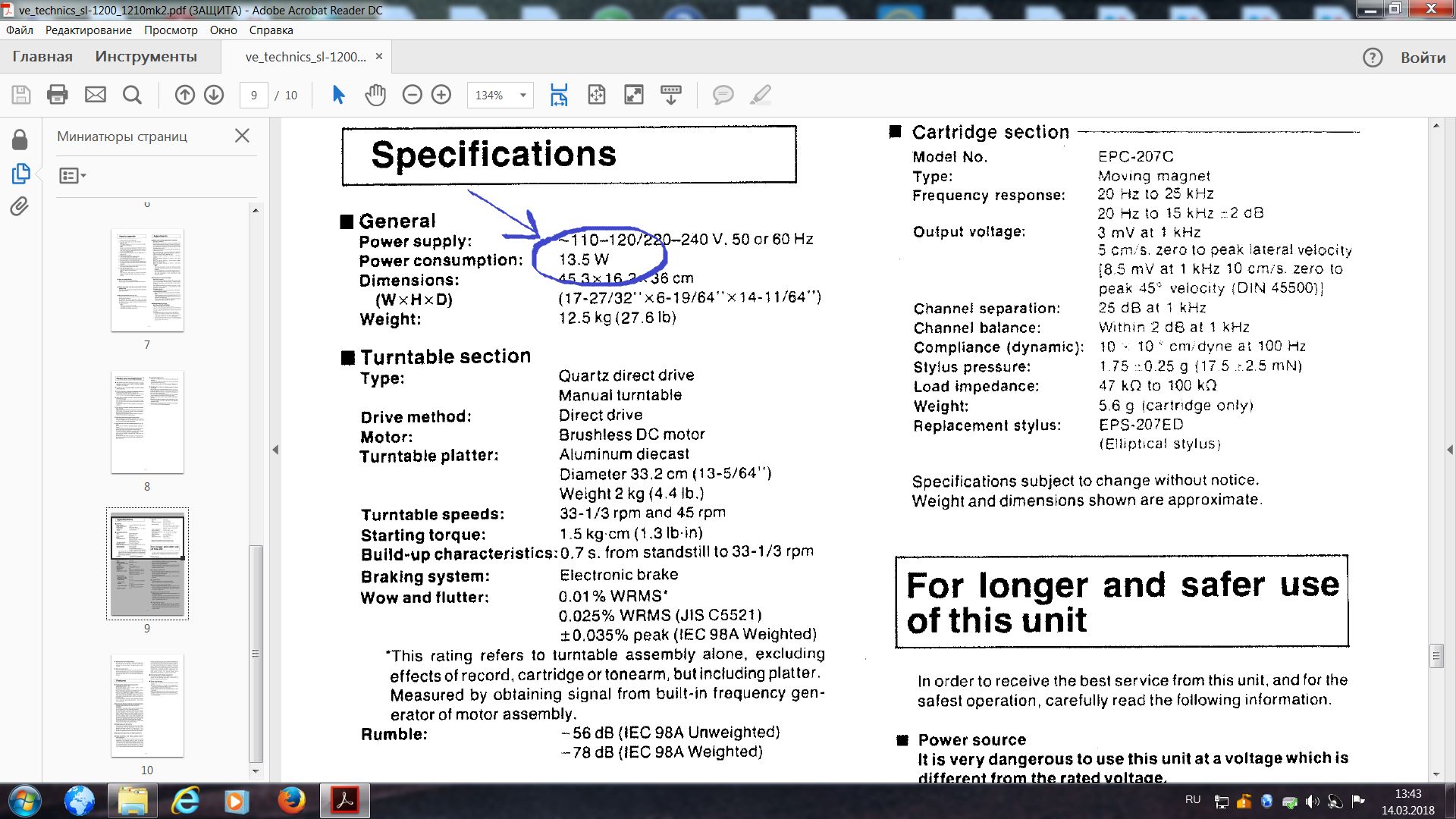Expand the thumbnails options menu
The width and height of the screenshot is (1456, 819).
73,176
